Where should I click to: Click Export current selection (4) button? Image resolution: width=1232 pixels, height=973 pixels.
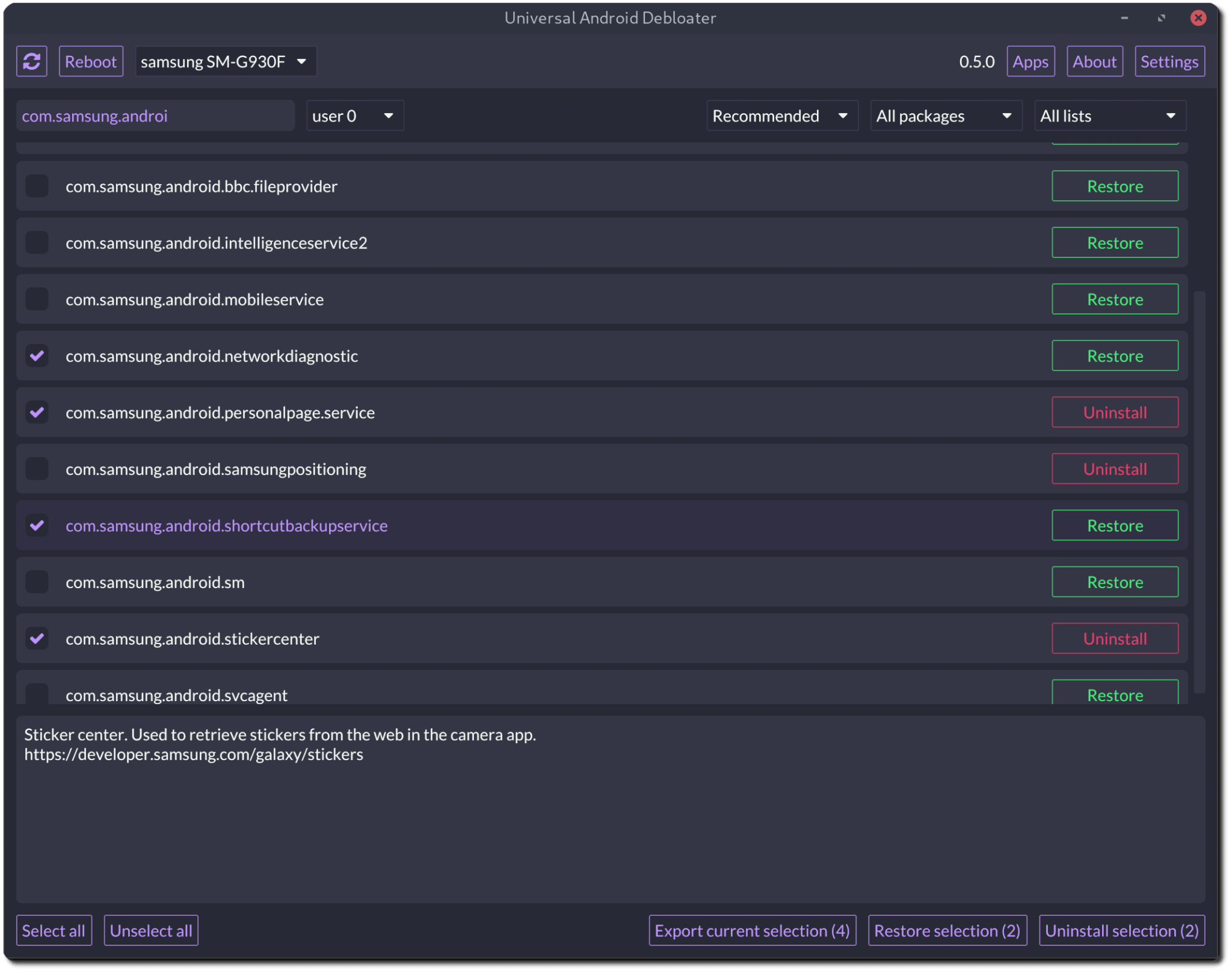[753, 930]
